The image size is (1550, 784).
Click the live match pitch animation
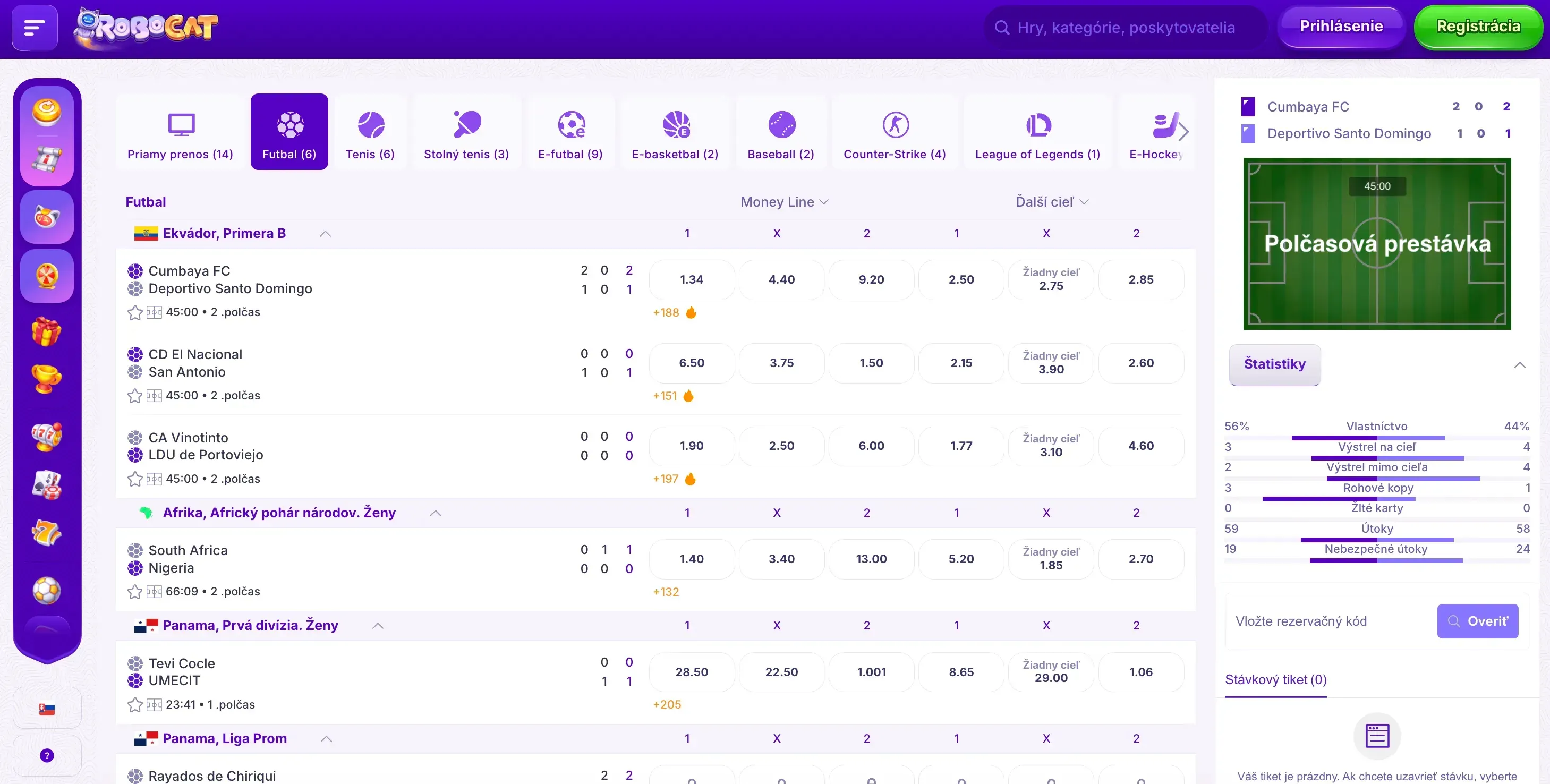click(x=1377, y=244)
